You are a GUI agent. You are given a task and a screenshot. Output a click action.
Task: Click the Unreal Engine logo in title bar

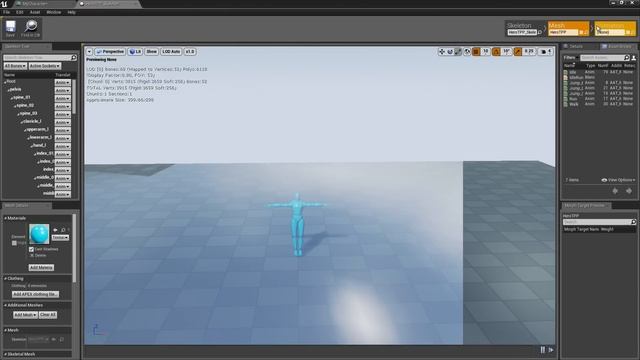4,4
